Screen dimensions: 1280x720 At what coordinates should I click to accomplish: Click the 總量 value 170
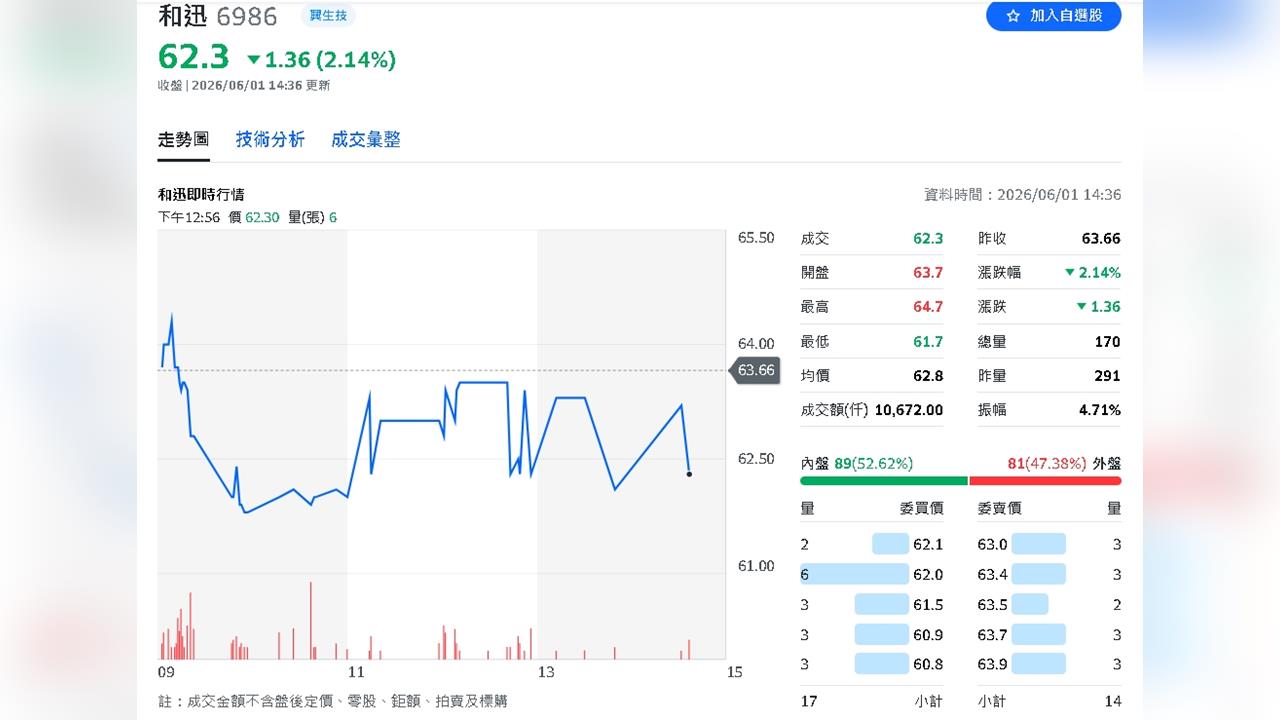[x=1108, y=341]
